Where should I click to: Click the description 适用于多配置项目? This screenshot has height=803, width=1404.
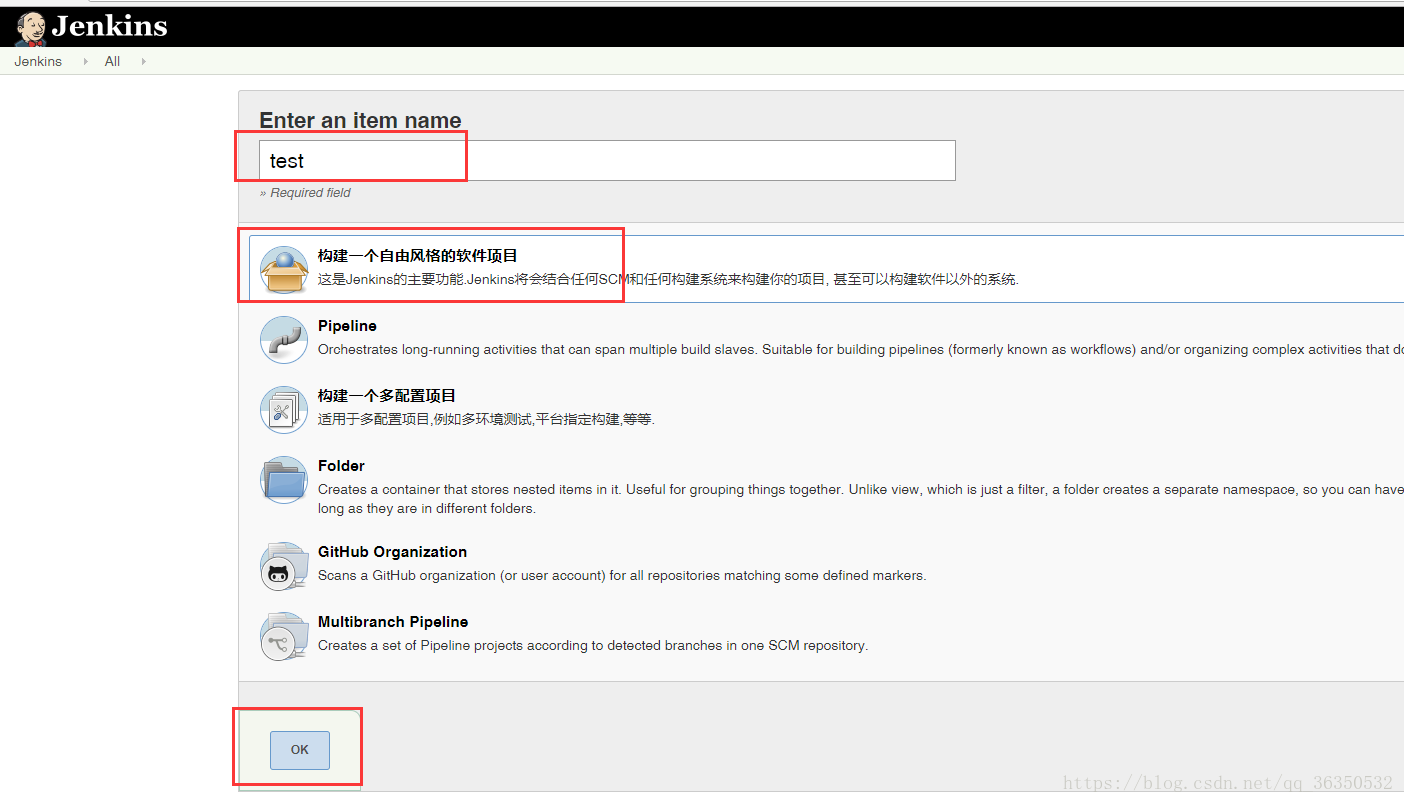(486, 420)
